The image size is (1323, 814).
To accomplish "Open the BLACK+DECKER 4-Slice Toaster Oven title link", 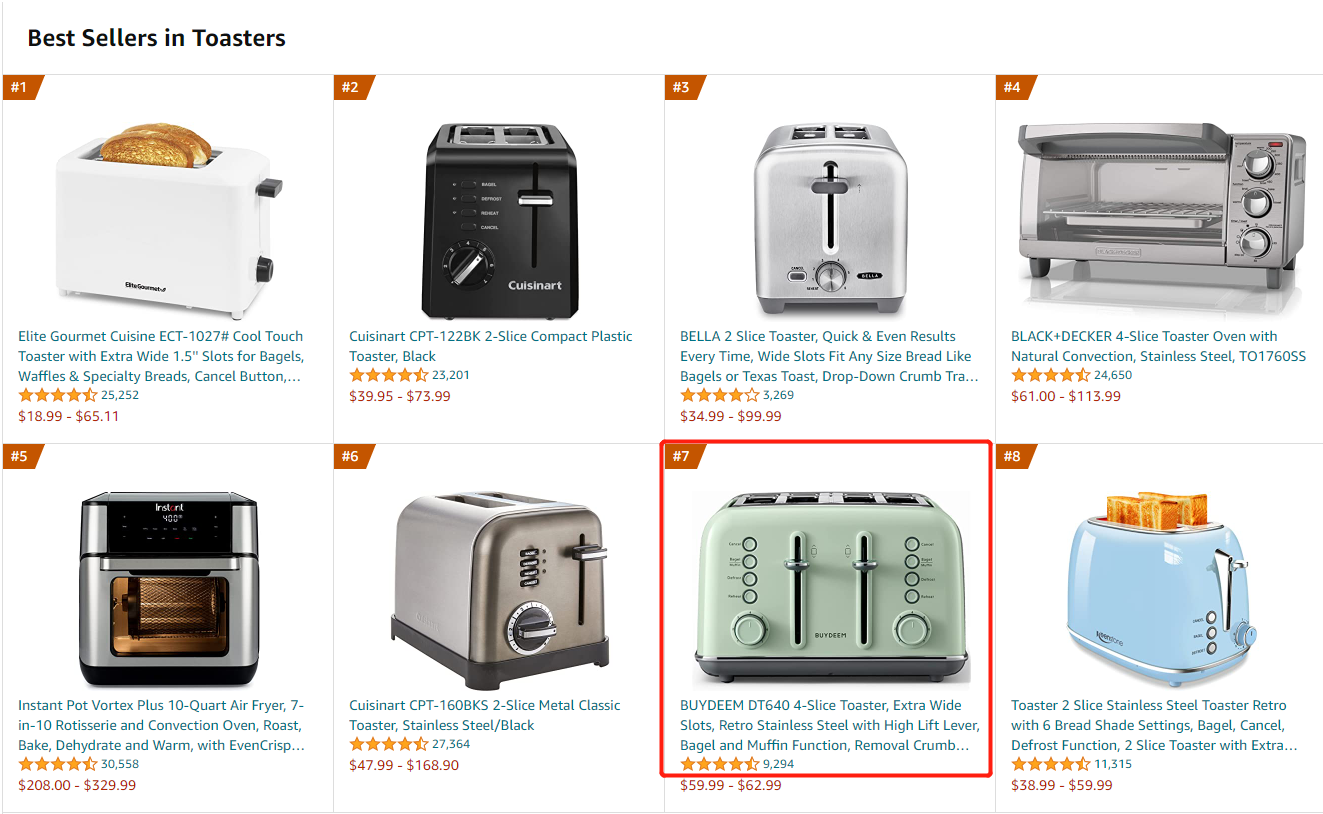I will (x=1158, y=346).
